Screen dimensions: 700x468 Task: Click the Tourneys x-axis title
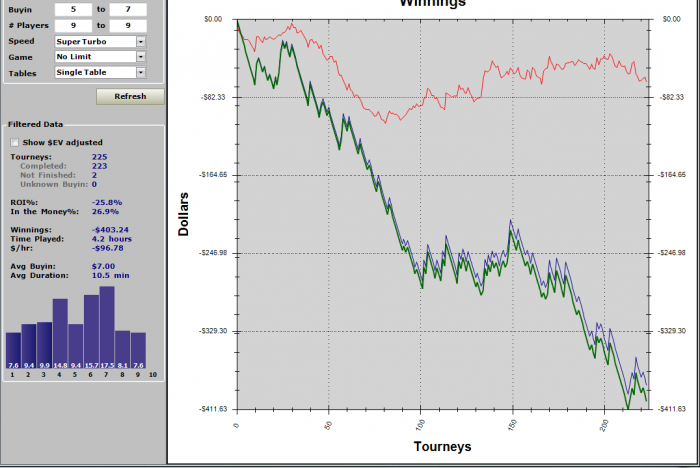[442, 447]
